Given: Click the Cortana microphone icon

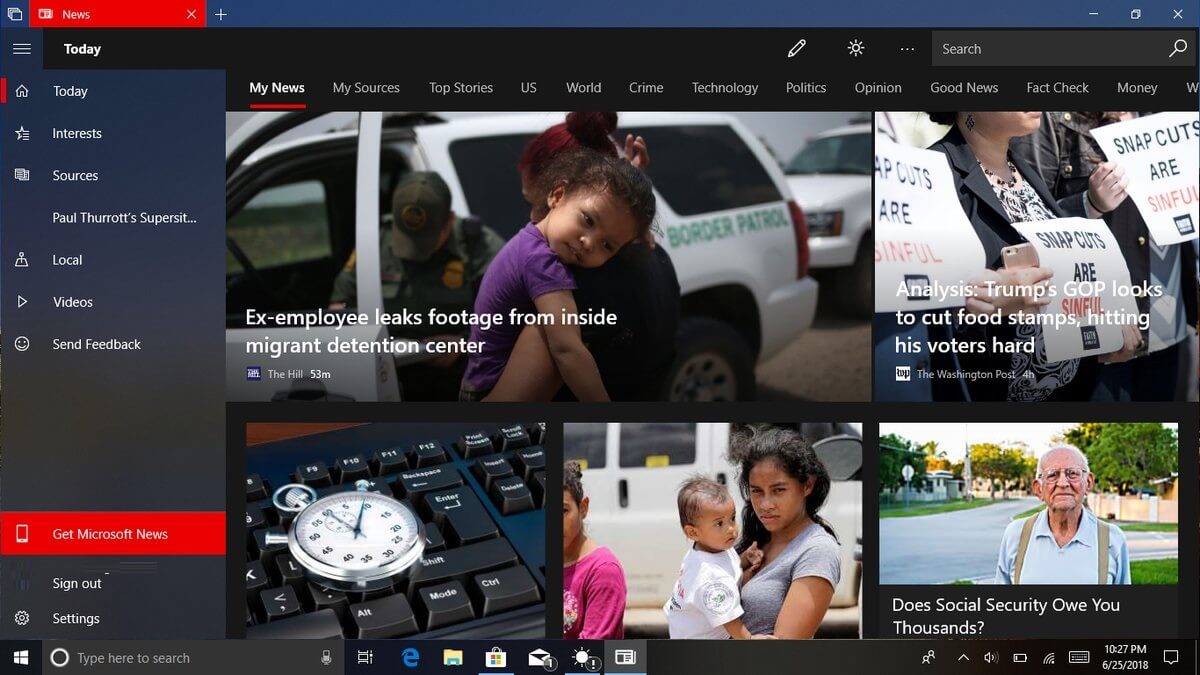Looking at the screenshot, I should tap(326, 658).
